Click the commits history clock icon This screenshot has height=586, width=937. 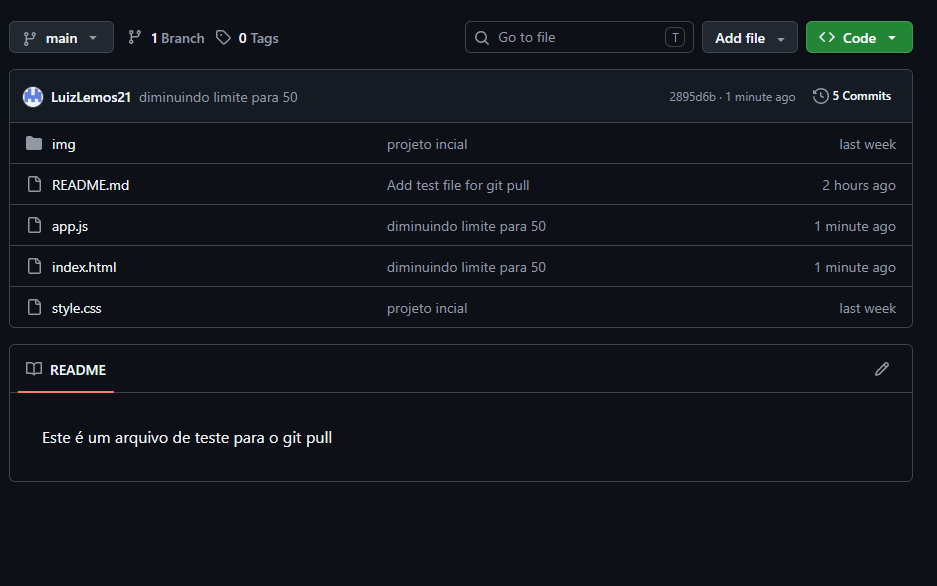pos(821,96)
